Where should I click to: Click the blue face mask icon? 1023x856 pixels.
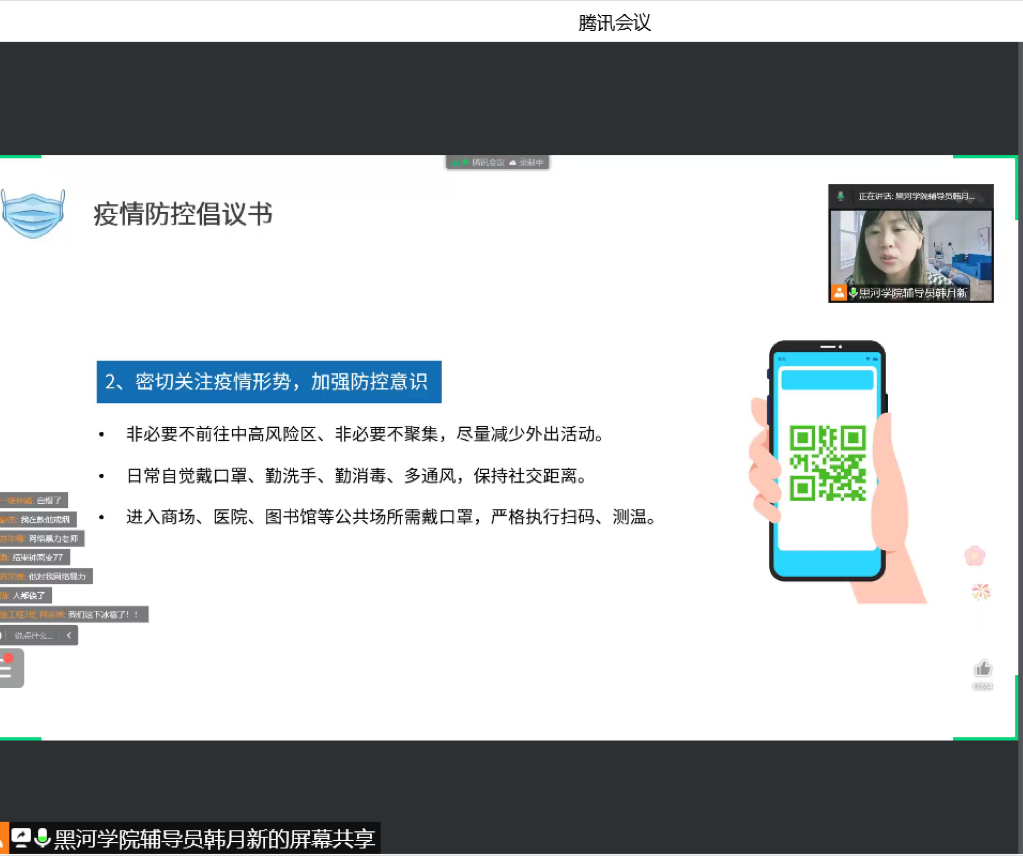(x=32, y=213)
